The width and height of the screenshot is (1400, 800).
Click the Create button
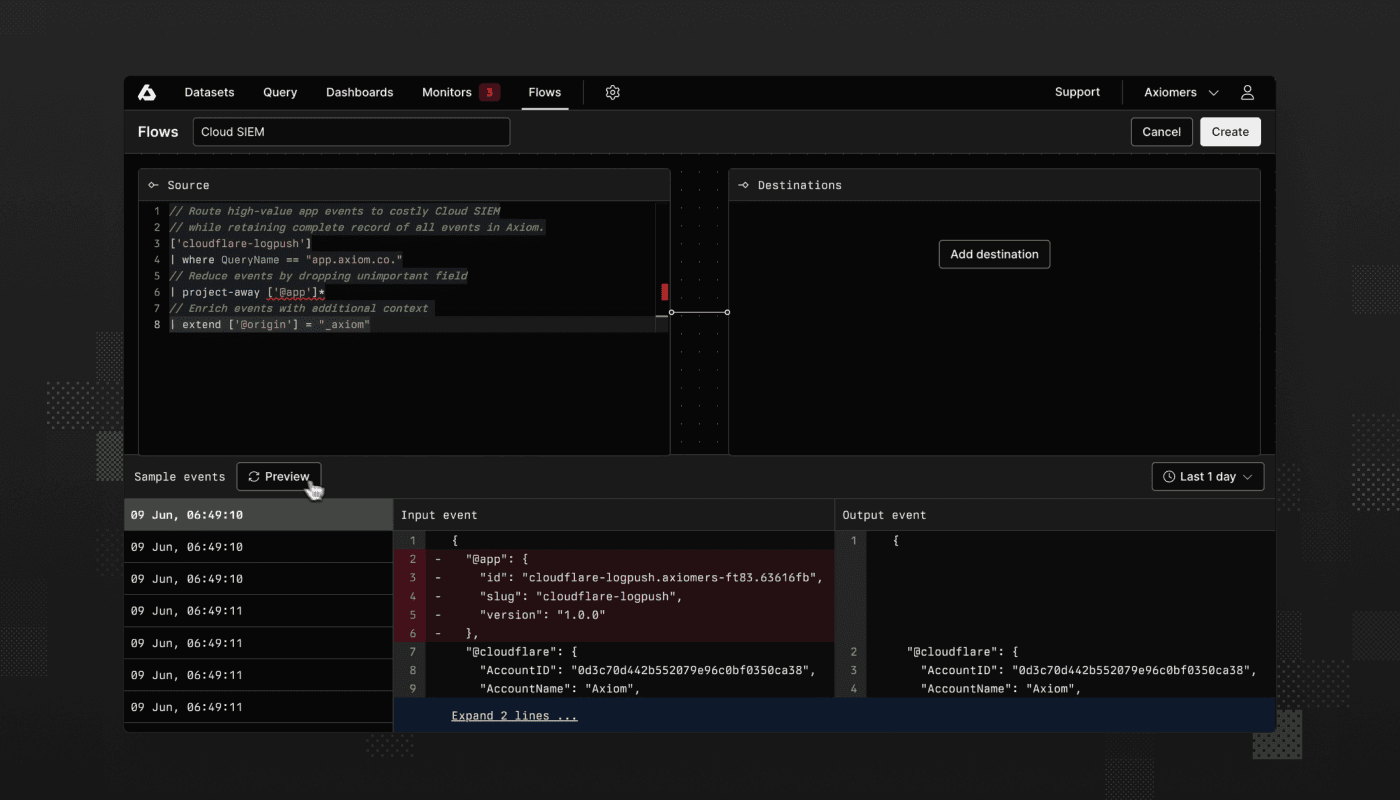click(x=1230, y=132)
